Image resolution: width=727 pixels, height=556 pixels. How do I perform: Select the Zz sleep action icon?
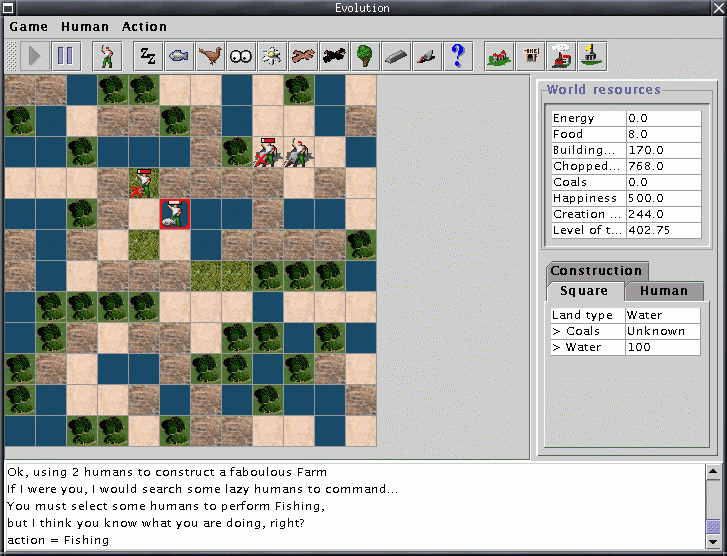coord(148,56)
